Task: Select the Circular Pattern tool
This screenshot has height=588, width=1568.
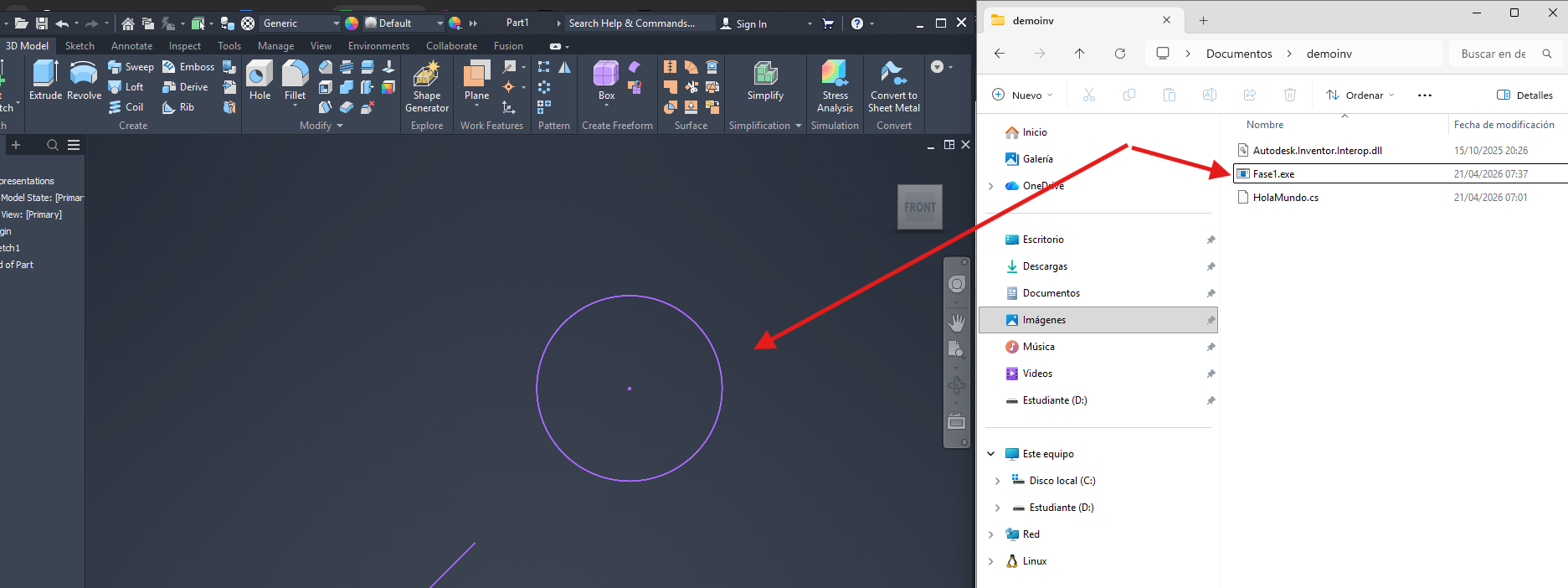Action: point(544,87)
